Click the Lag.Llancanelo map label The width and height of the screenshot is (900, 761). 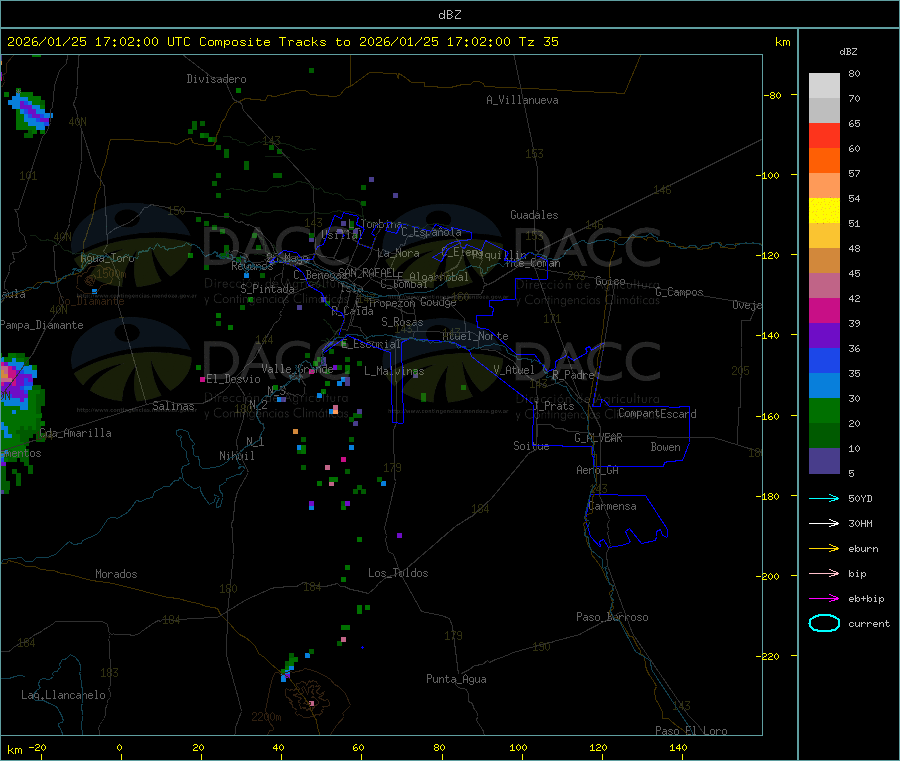click(63, 695)
